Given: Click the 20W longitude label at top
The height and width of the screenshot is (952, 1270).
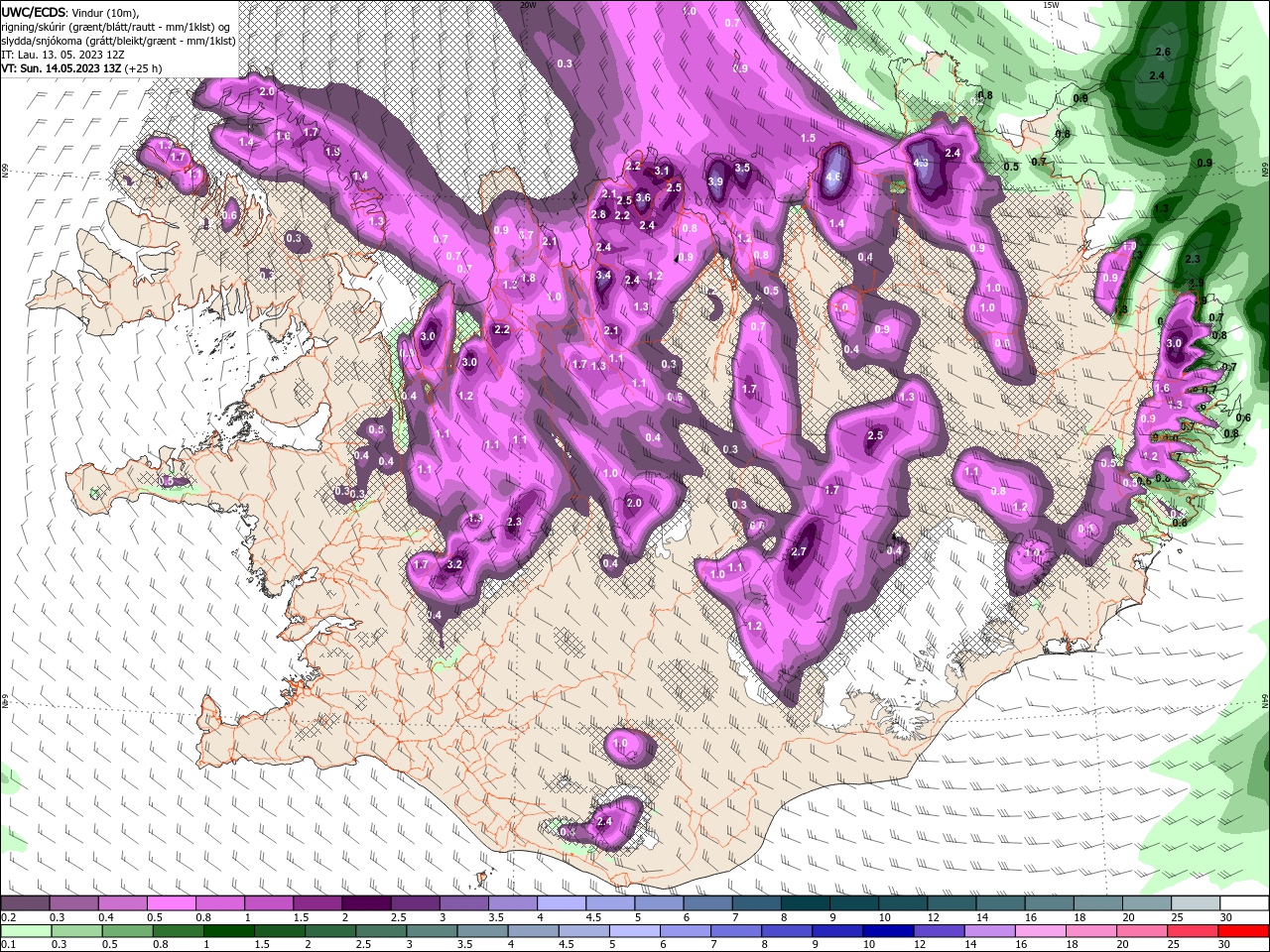Looking at the screenshot, I should [x=528, y=4].
